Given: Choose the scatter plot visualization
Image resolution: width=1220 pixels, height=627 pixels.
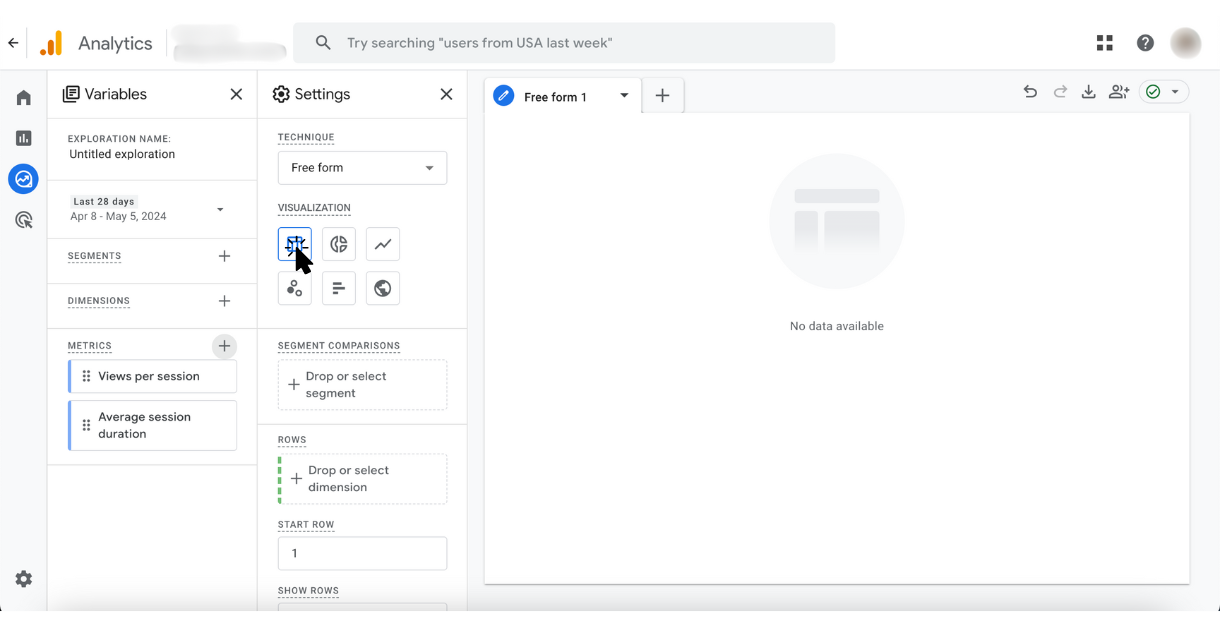Looking at the screenshot, I should [295, 289].
